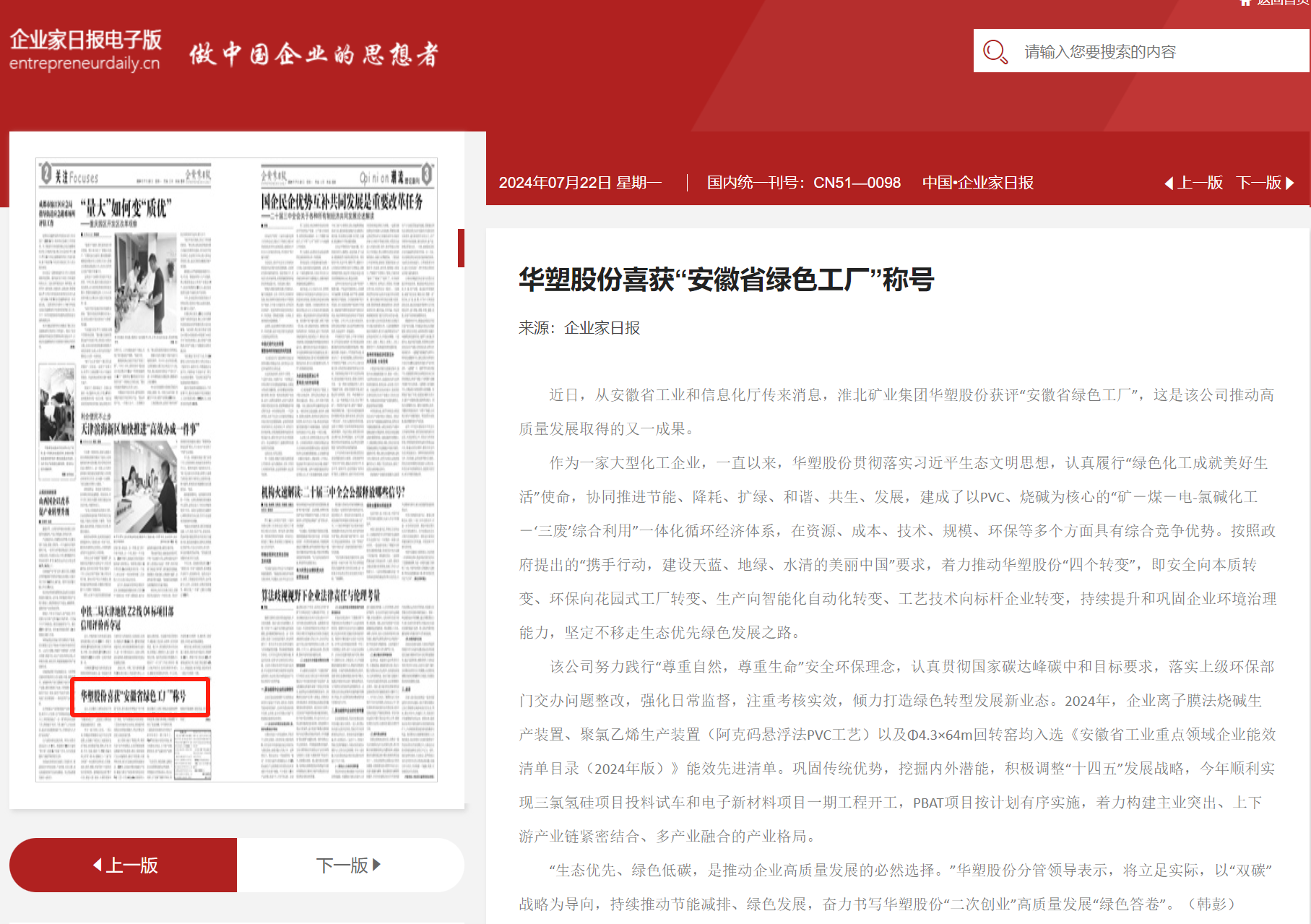Click the magnifying glass search icon

[995, 51]
